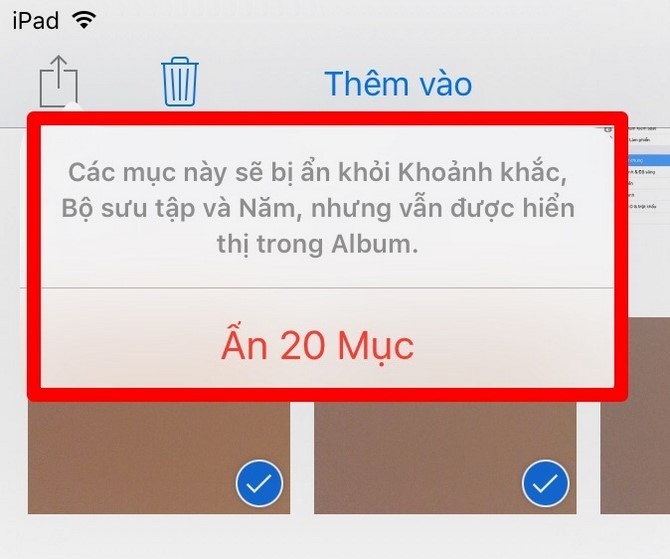
Task: Tap the gray hide-items explanation text
Action: 318,208
